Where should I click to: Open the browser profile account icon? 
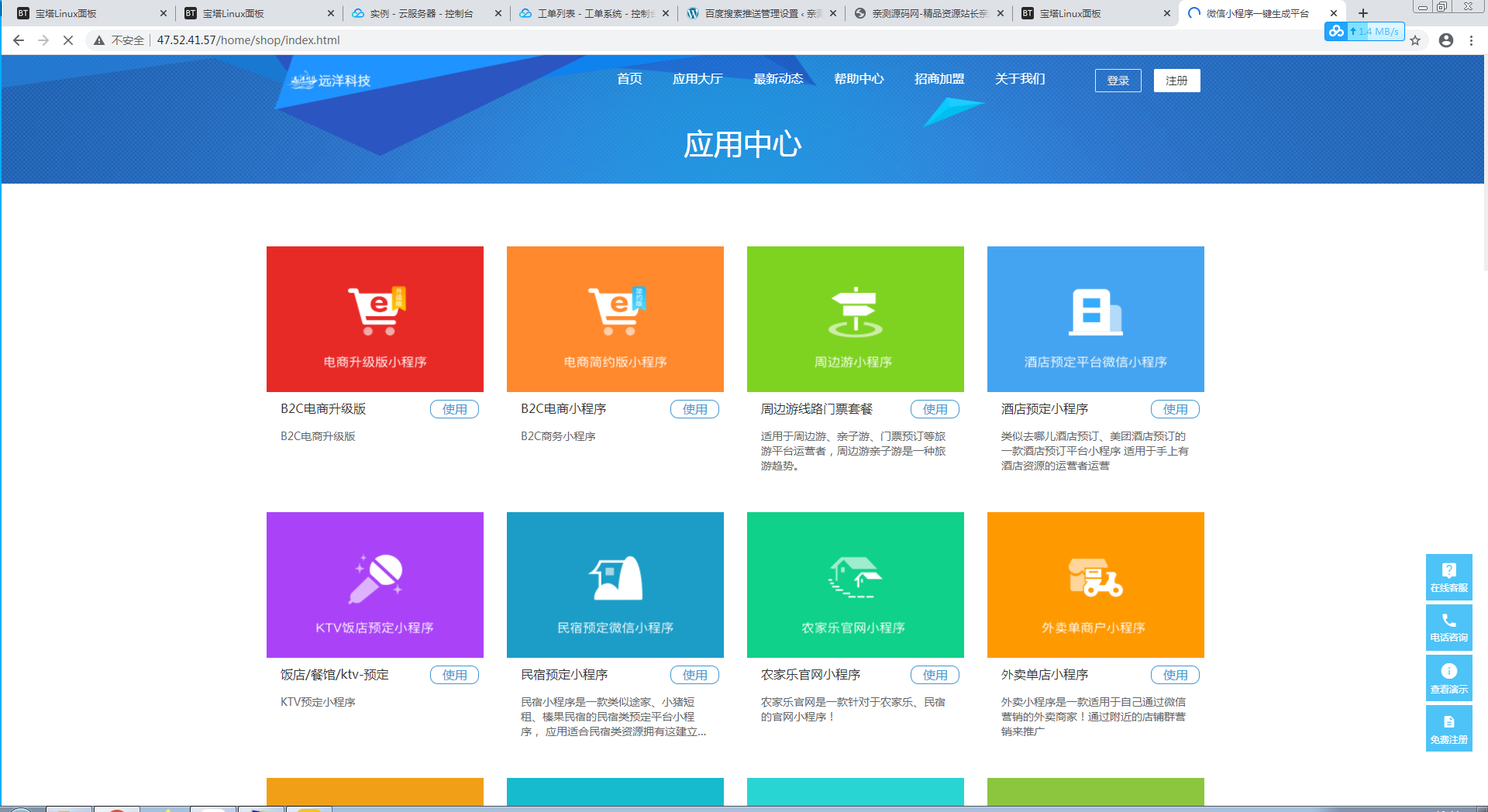coord(1446,40)
